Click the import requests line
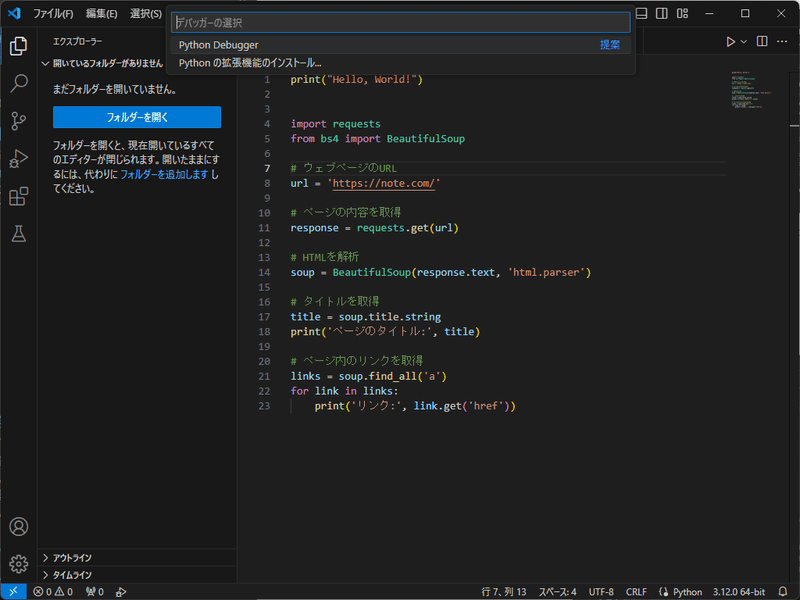Image resolution: width=800 pixels, height=600 pixels. click(335, 124)
